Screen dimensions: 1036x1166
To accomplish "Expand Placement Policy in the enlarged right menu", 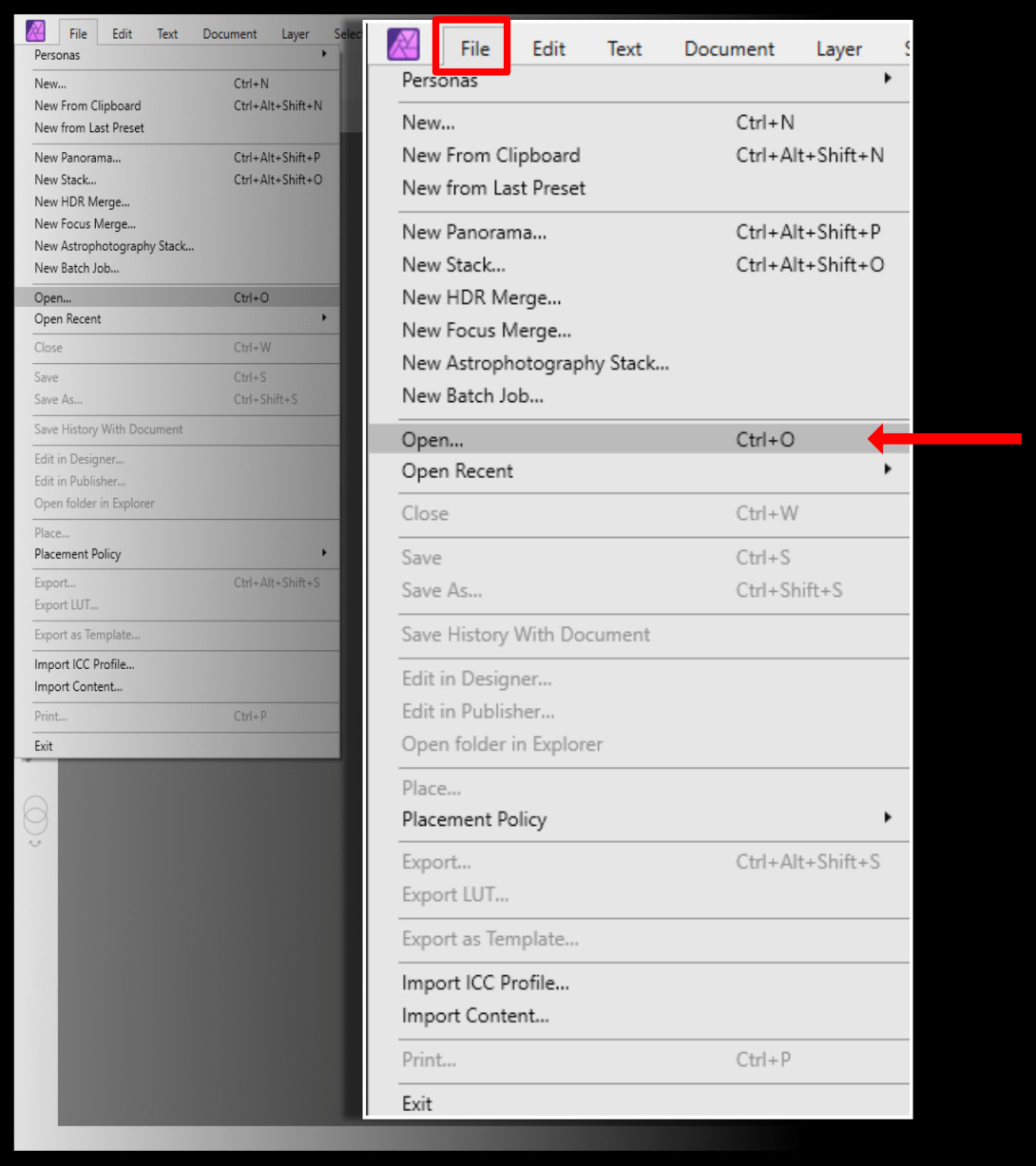I will pyautogui.click(x=638, y=819).
